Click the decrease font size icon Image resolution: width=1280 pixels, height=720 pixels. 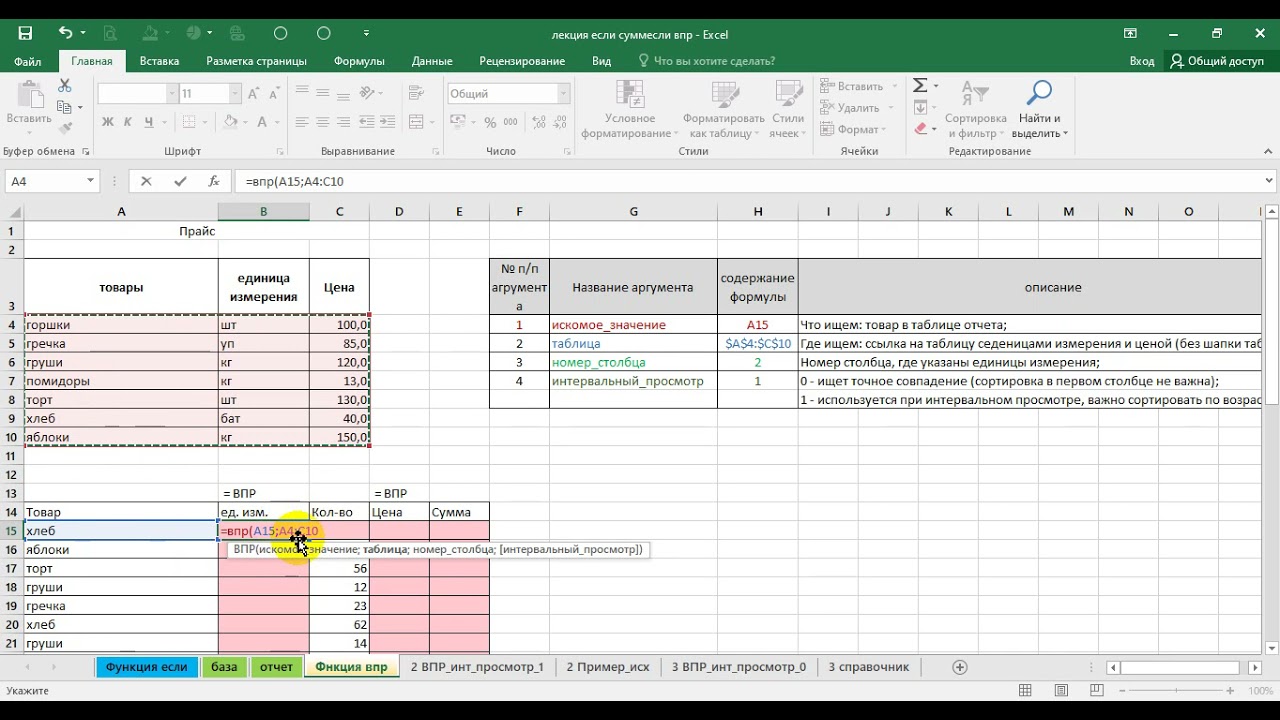(x=277, y=93)
